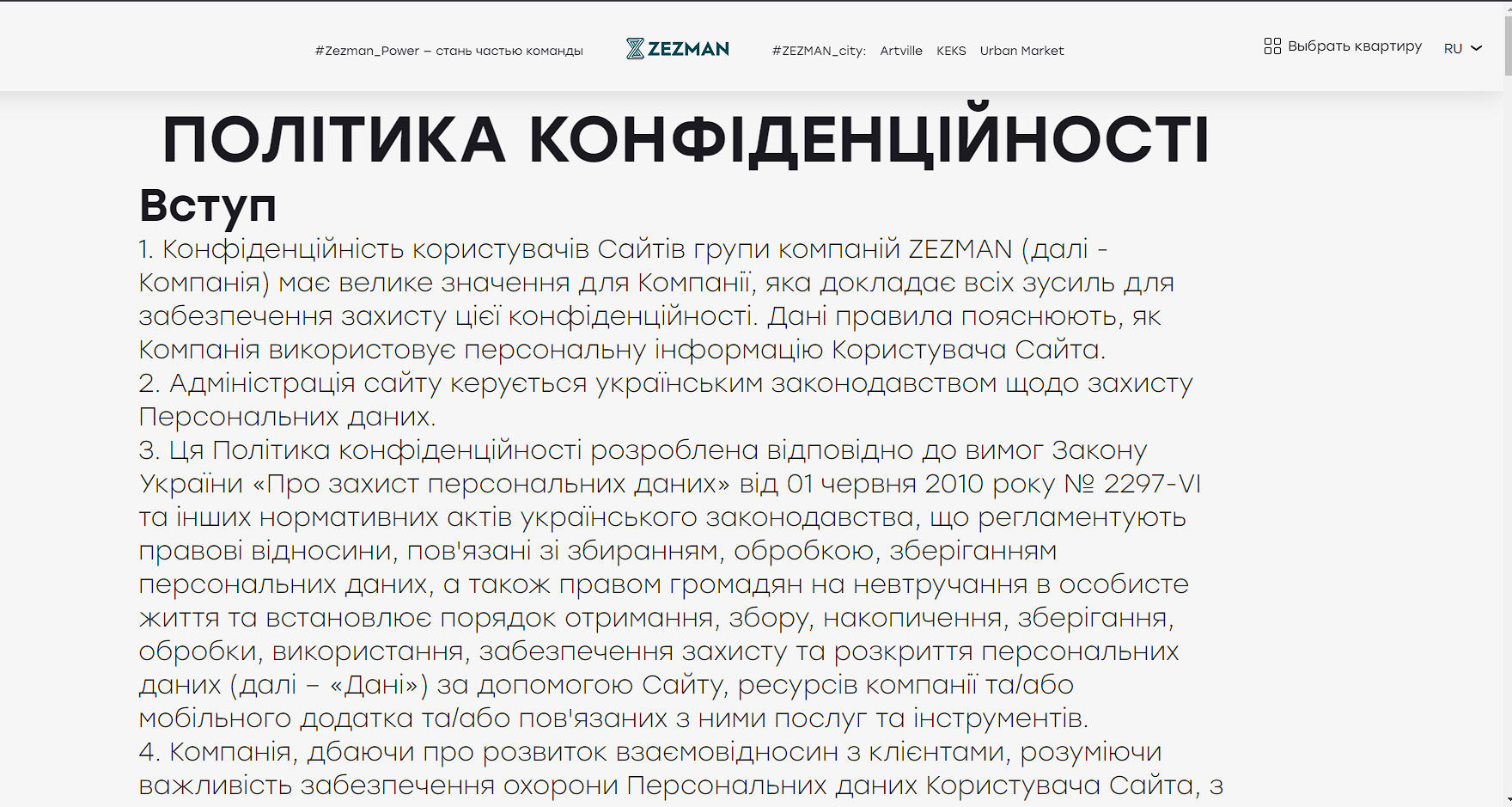Click the grid icon beside Выбрать квартиру
Image resolution: width=1512 pixels, height=807 pixels.
(1272, 46)
